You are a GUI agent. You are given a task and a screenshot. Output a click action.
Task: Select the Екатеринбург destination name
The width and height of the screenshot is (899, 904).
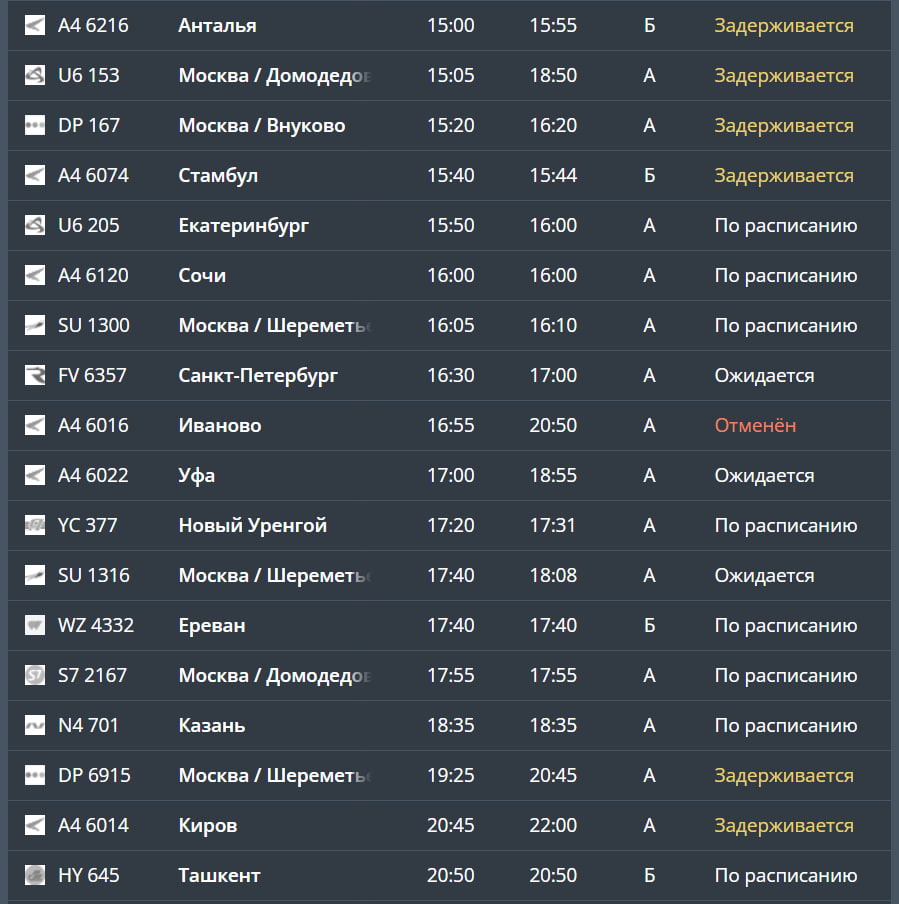pos(243,225)
